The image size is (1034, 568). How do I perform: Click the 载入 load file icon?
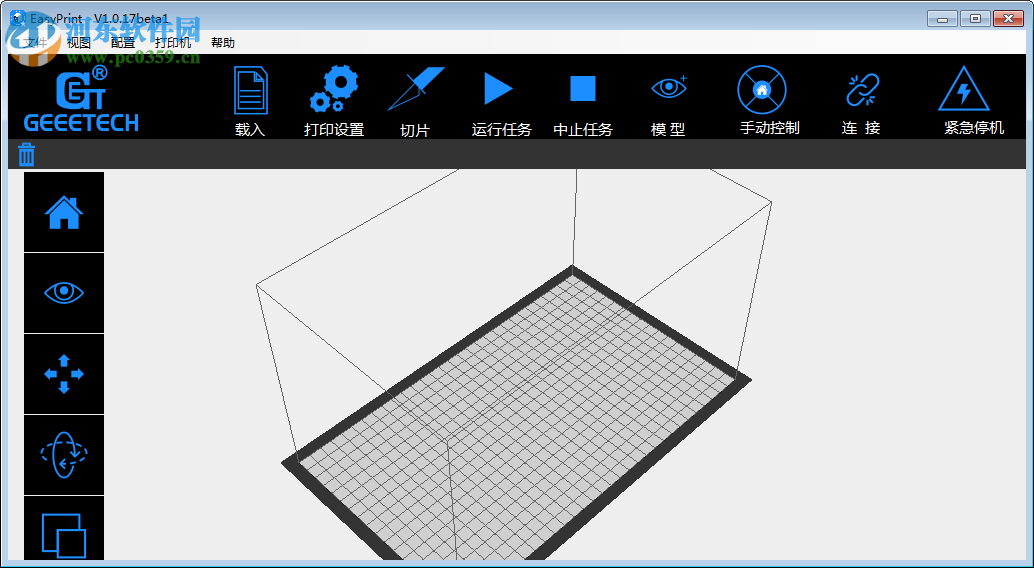tap(251, 90)
